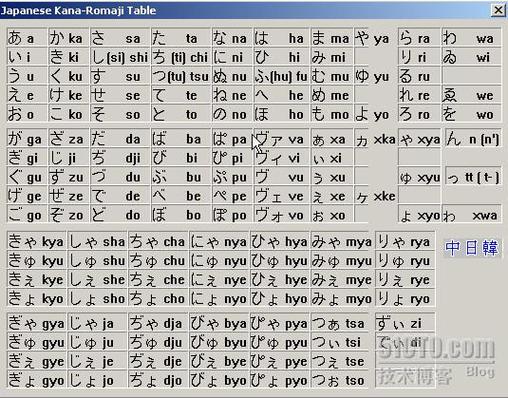Select the ちぇ che cell
The height and width of the screenshot is (398, 508).
coord(158,279)
